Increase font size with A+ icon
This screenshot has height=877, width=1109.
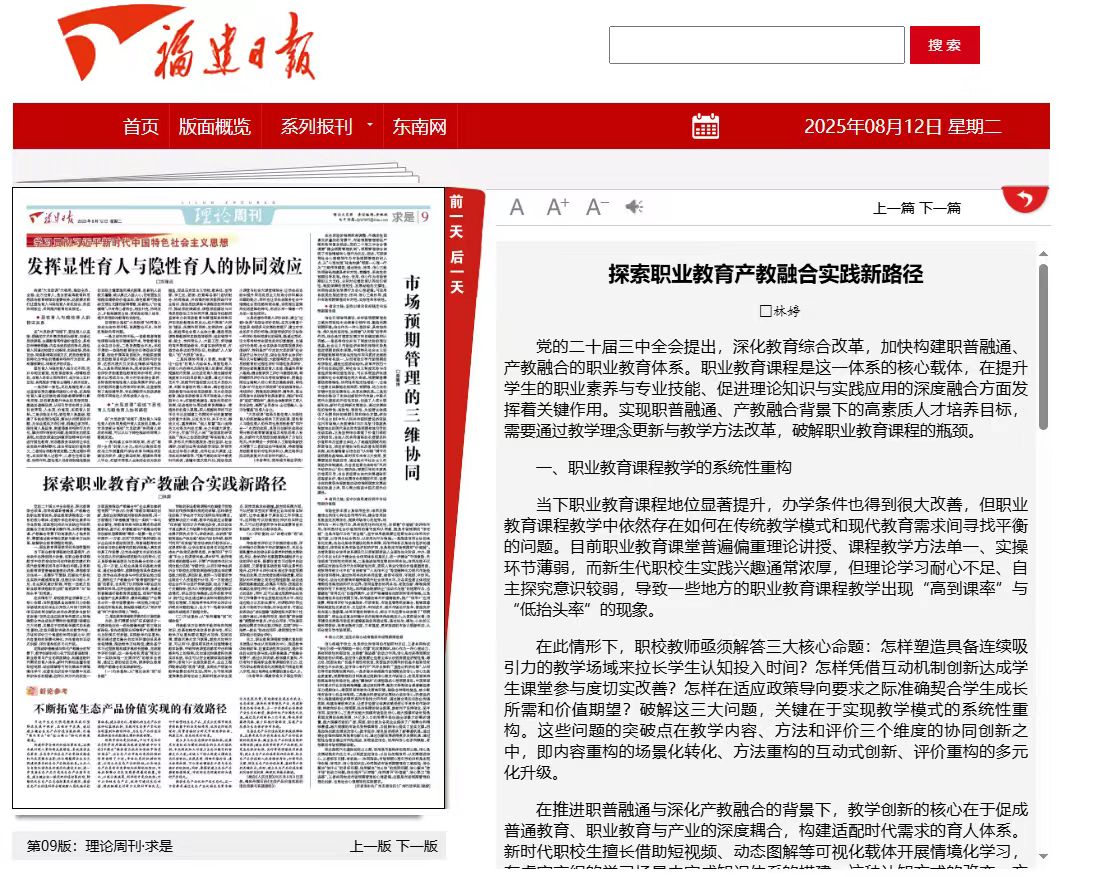[x=557, y=207]
